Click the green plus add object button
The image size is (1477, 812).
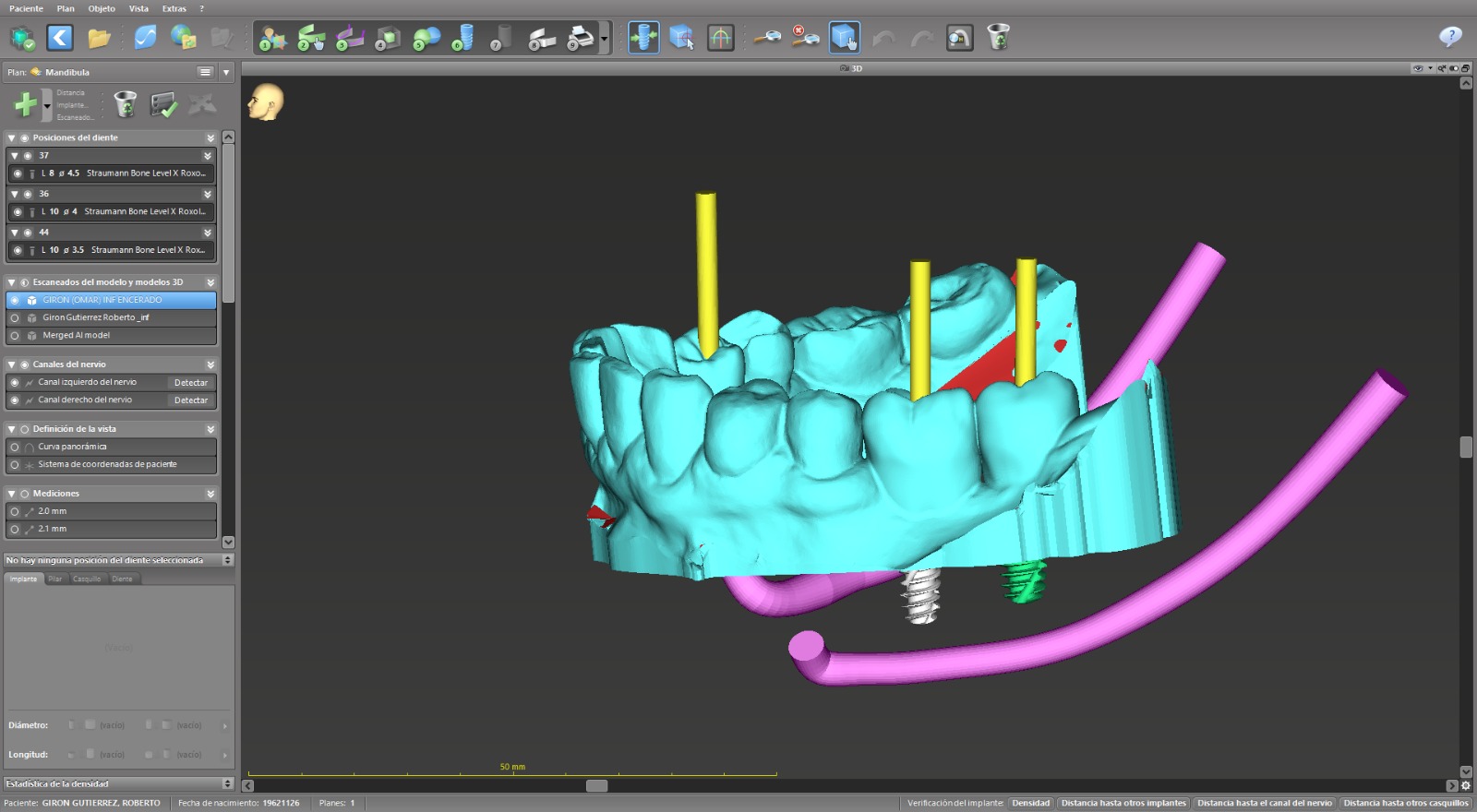25,104
